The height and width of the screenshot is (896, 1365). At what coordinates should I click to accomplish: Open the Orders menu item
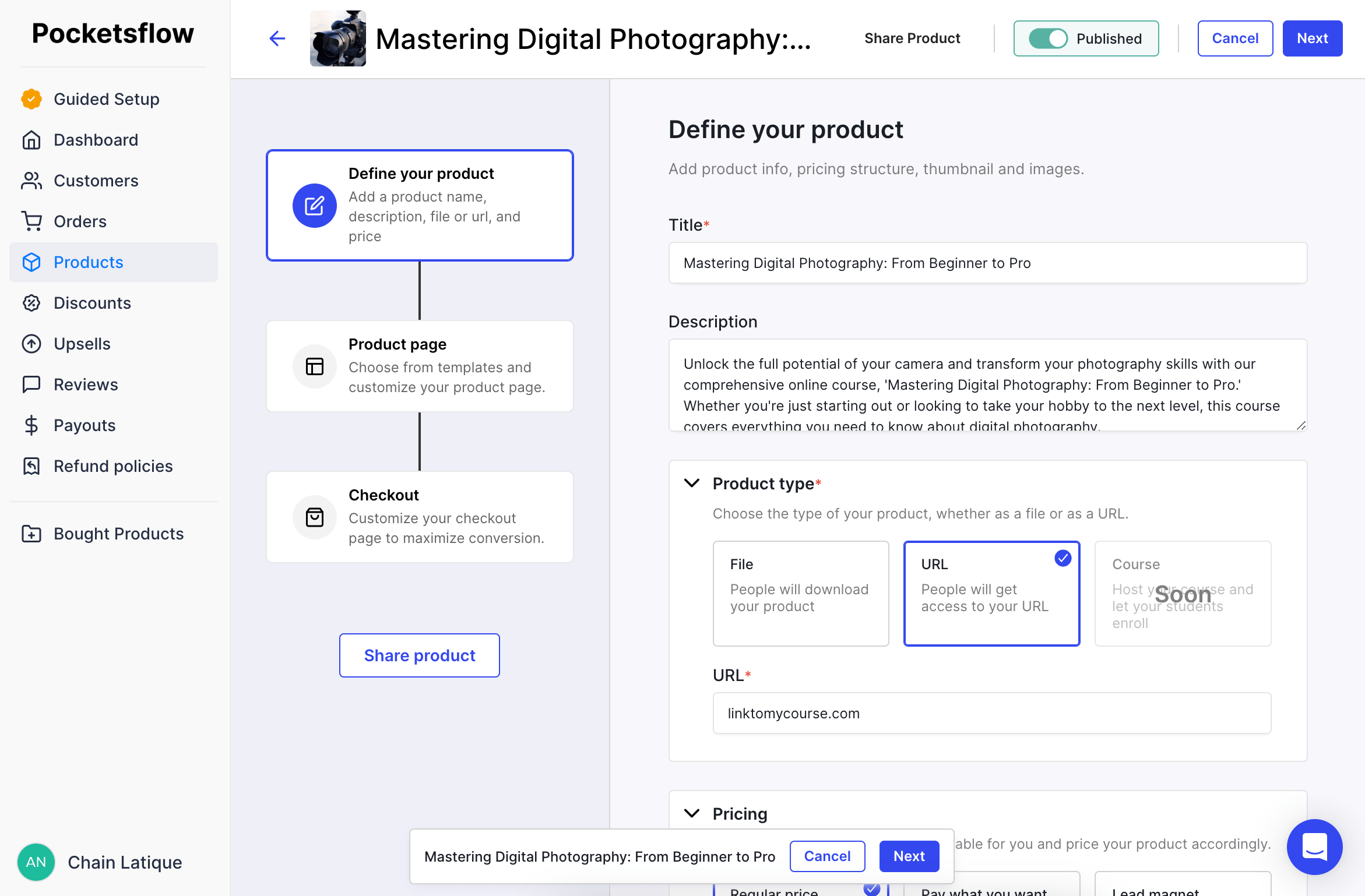pyautogui.click(x=114, y=221)
